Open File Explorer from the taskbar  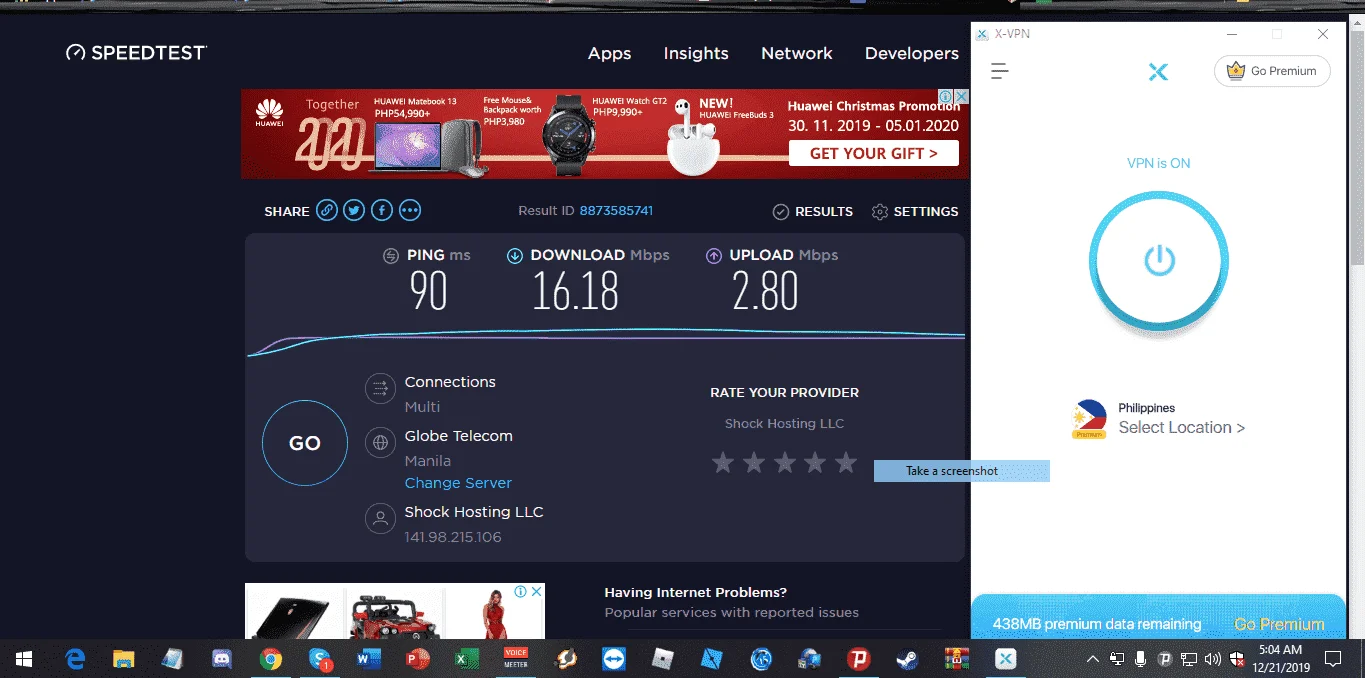pos(123,659)
